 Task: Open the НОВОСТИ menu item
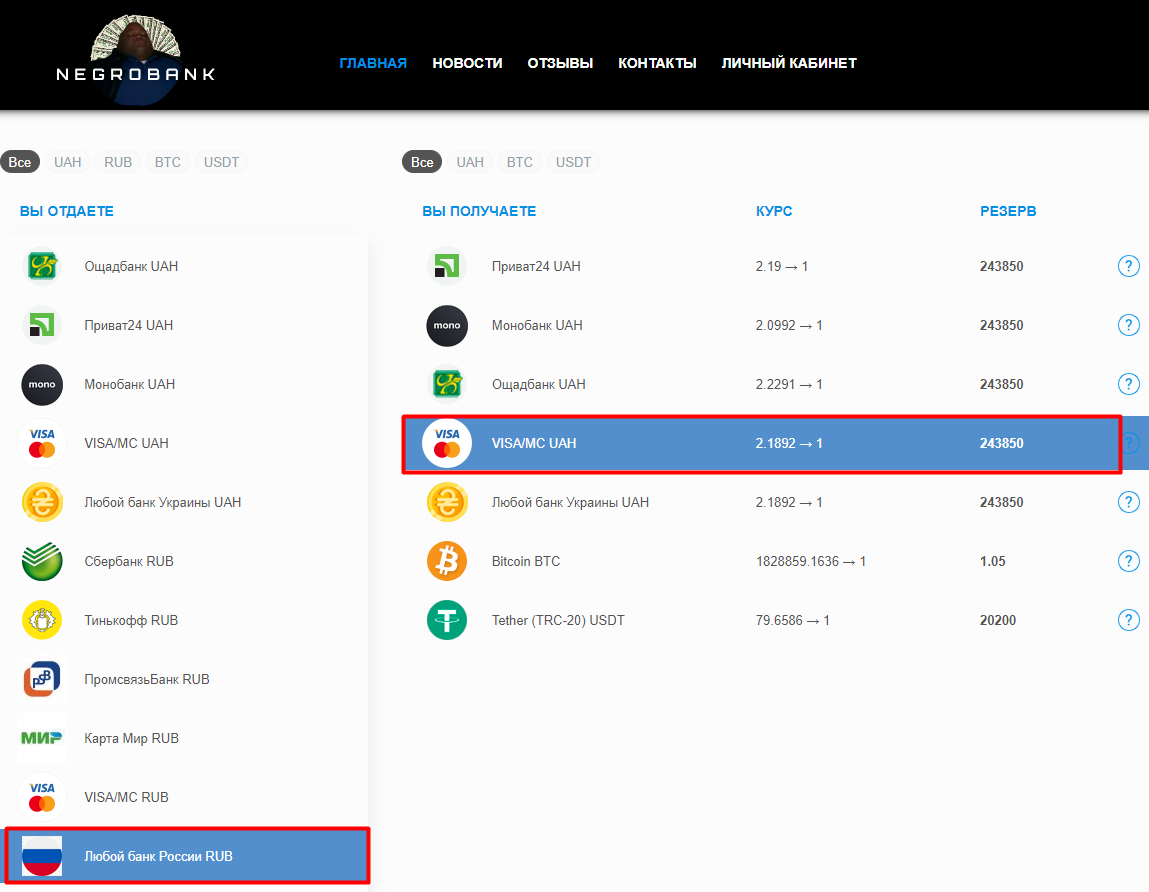tap(468, 63)
